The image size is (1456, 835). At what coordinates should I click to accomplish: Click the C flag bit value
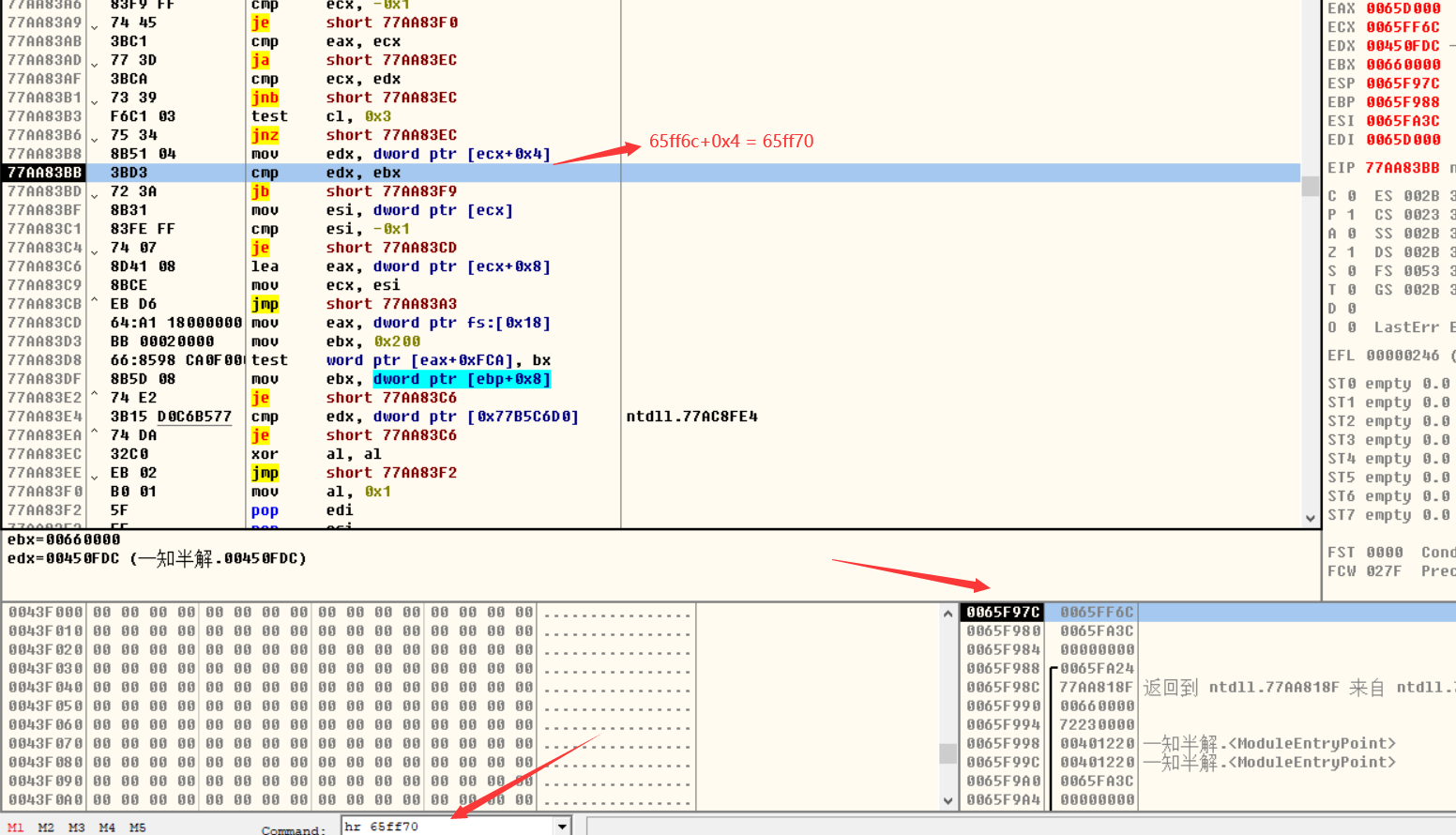point(1352,196)
